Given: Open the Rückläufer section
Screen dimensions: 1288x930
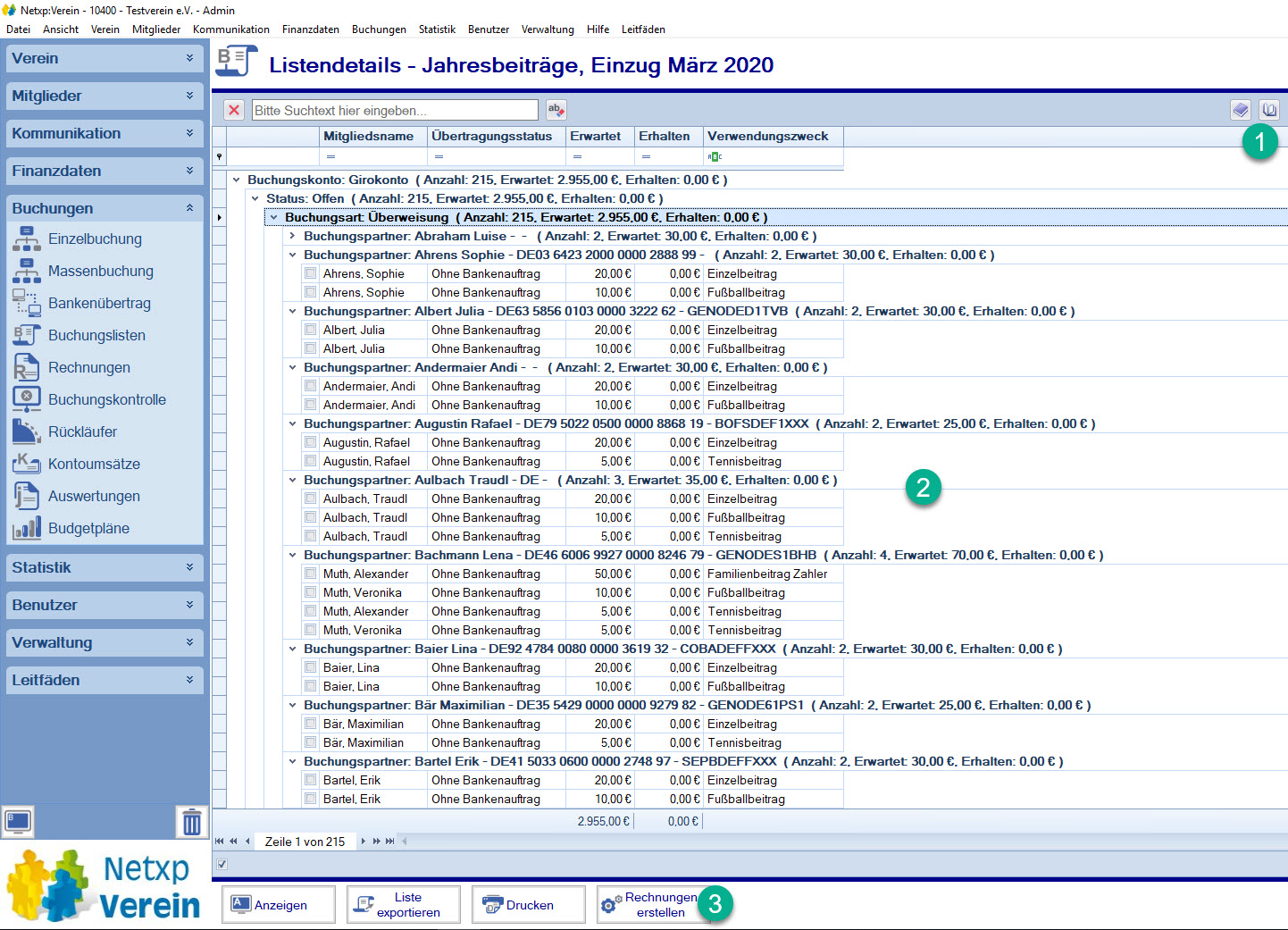Looking at the screenshot, I should click(82, 432).
